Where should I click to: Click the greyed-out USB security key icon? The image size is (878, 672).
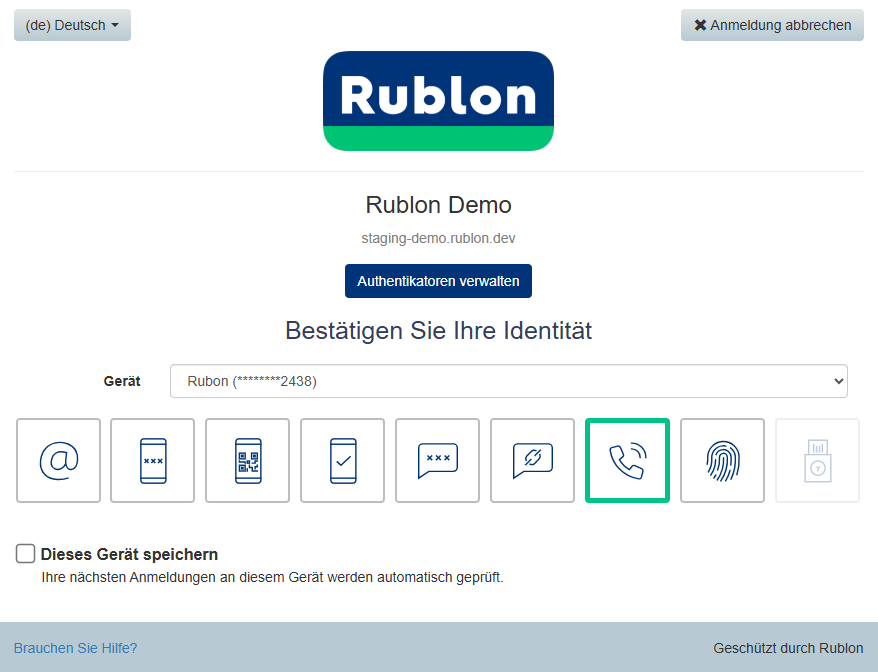coord(817,461)
